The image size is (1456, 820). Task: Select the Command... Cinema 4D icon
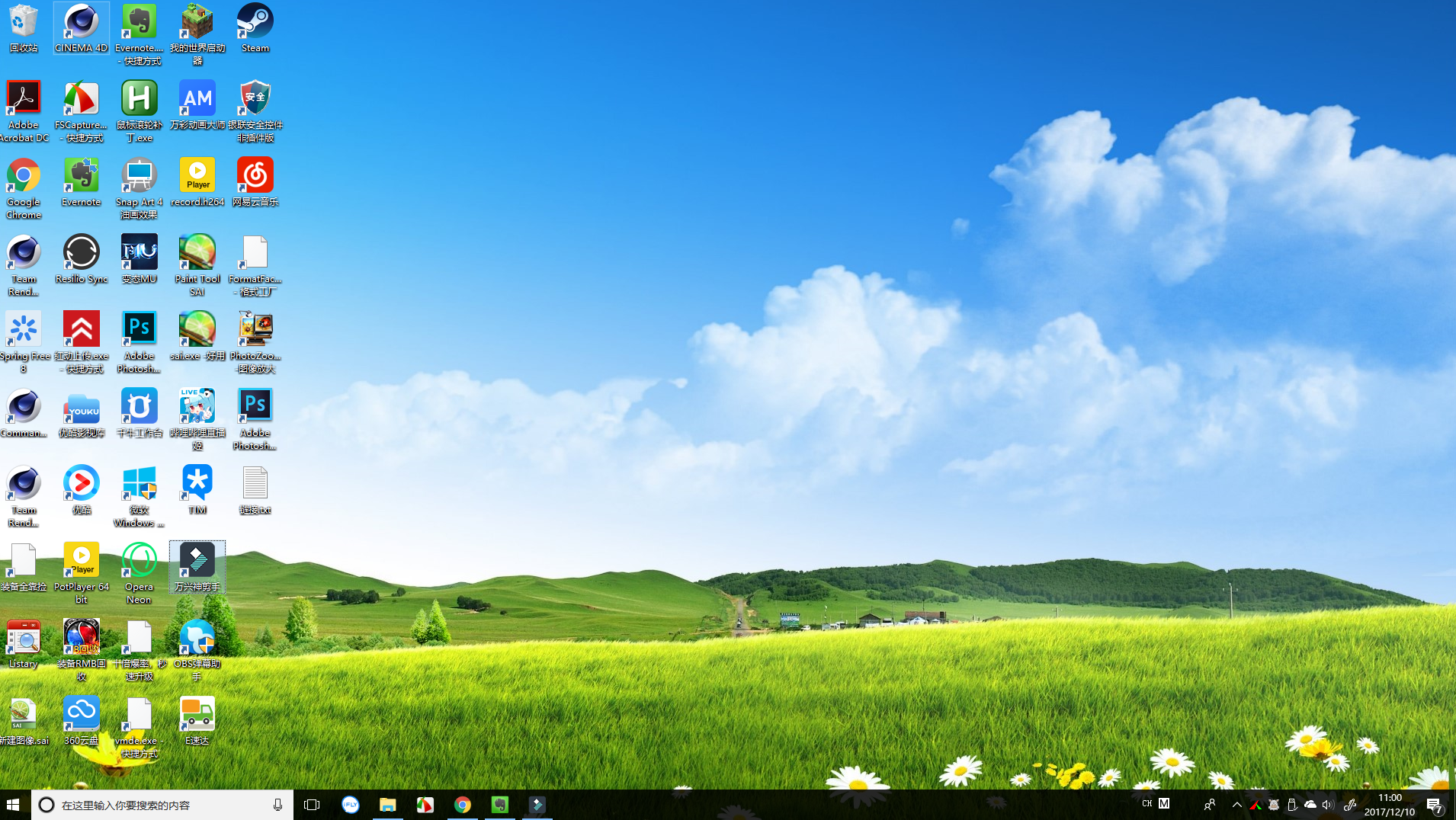[x=24, y=414]
